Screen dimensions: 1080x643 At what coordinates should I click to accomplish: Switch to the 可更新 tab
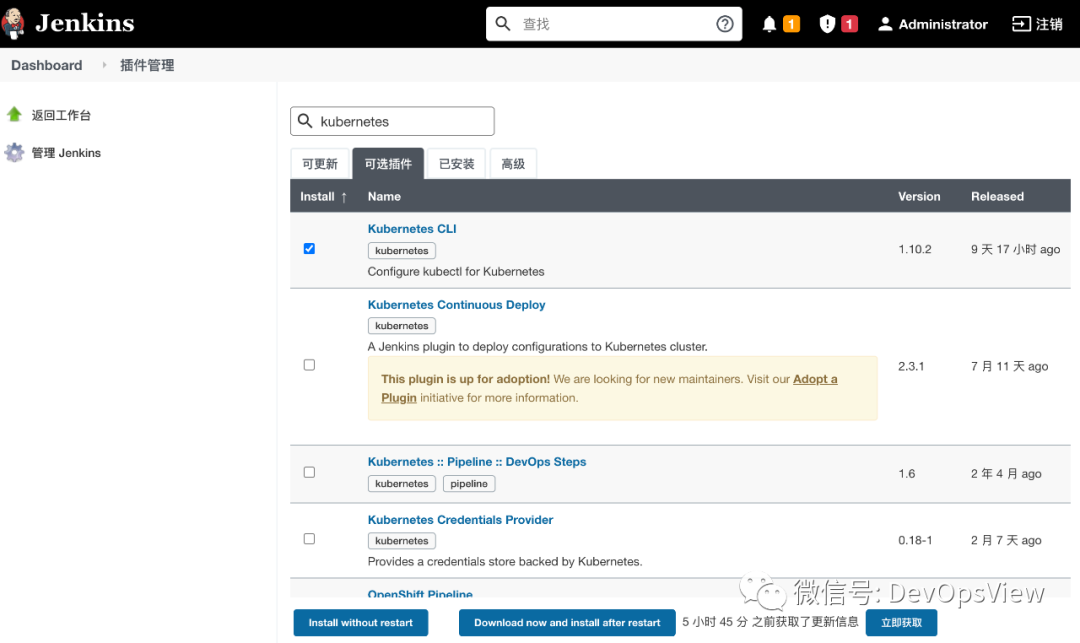click(320, 164)
